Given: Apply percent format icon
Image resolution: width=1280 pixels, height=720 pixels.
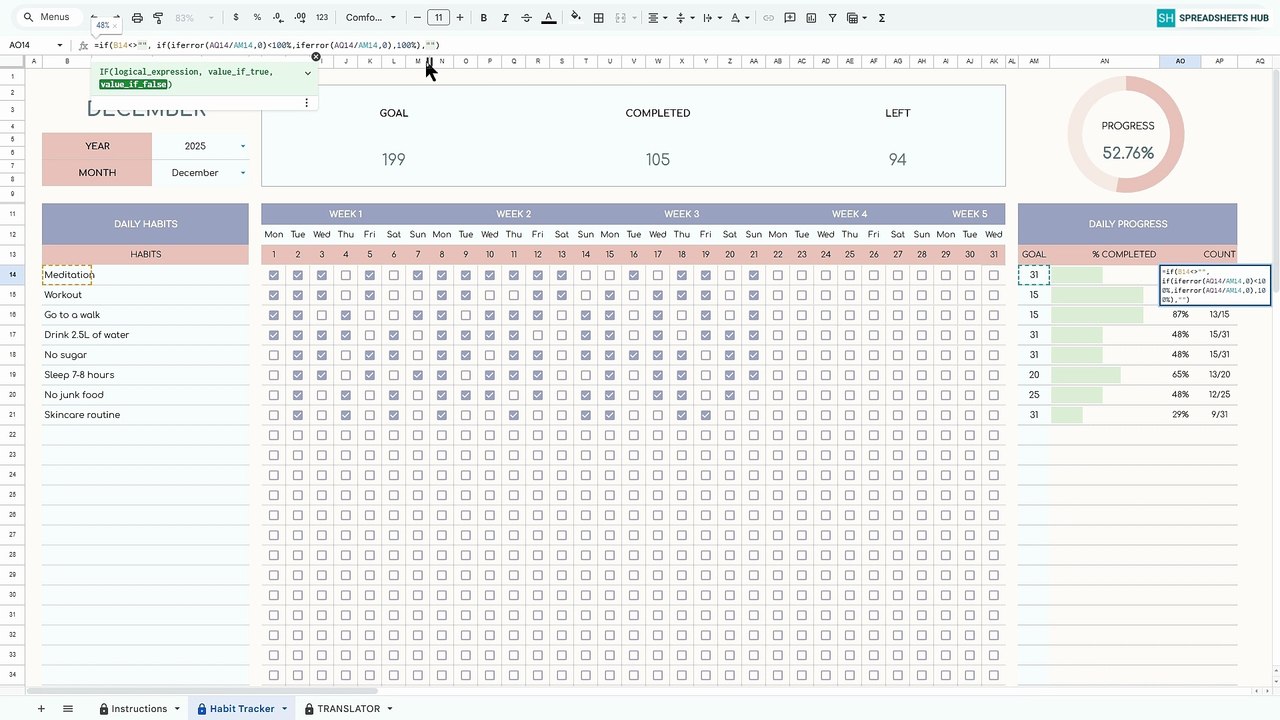Looking at the screenshot, I should coord(257,18).
